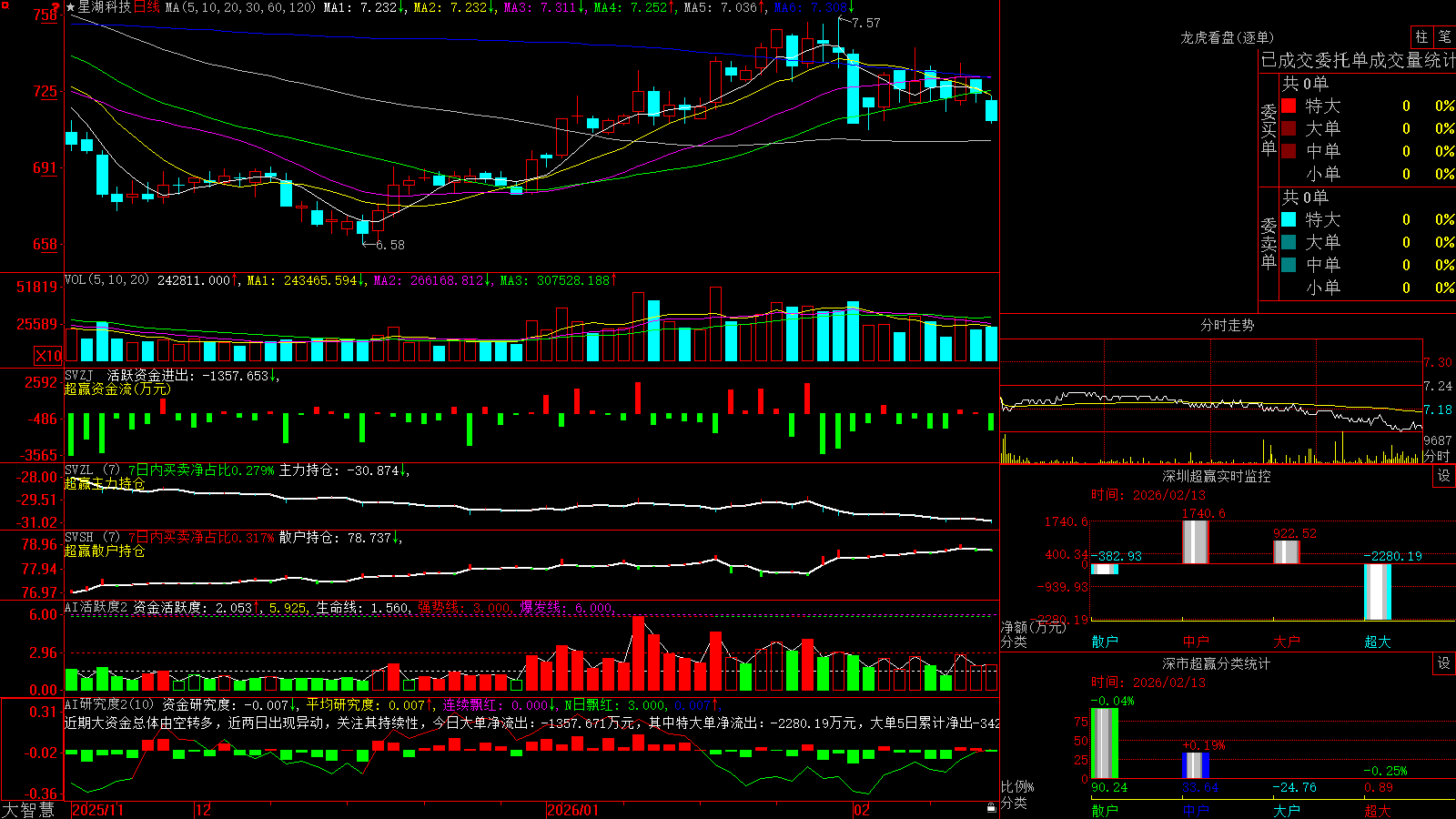Click the teal 中单 sell-order swatch

[x=1289, y=265]
